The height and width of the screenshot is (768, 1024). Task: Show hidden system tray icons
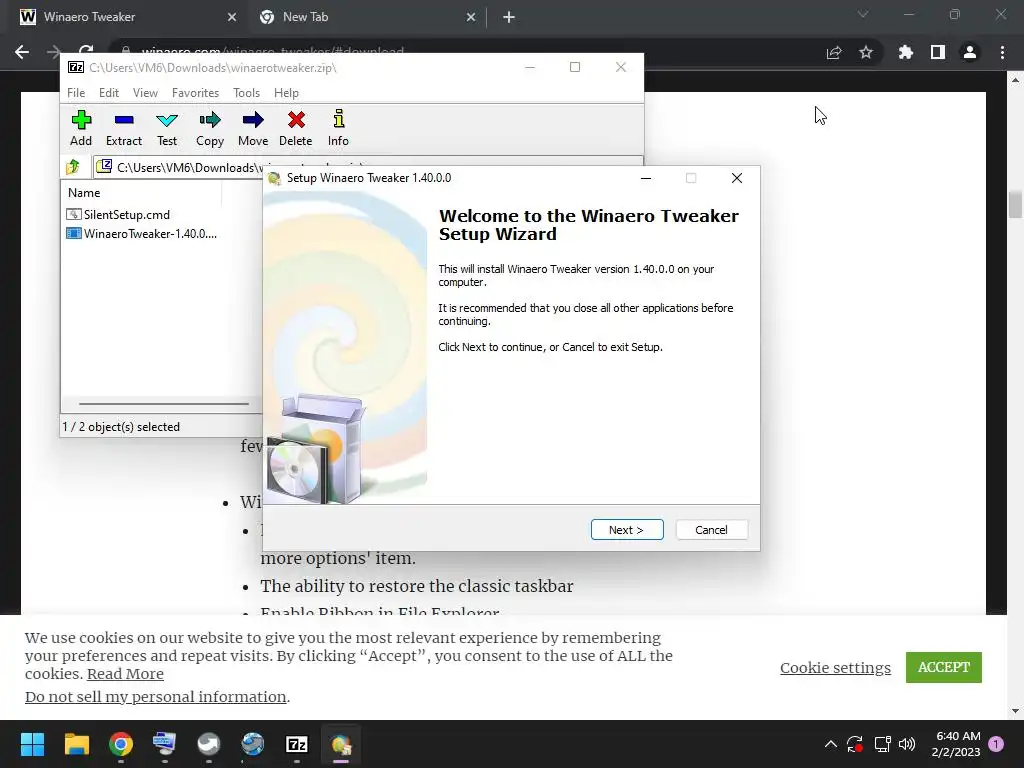click(831, 744)
